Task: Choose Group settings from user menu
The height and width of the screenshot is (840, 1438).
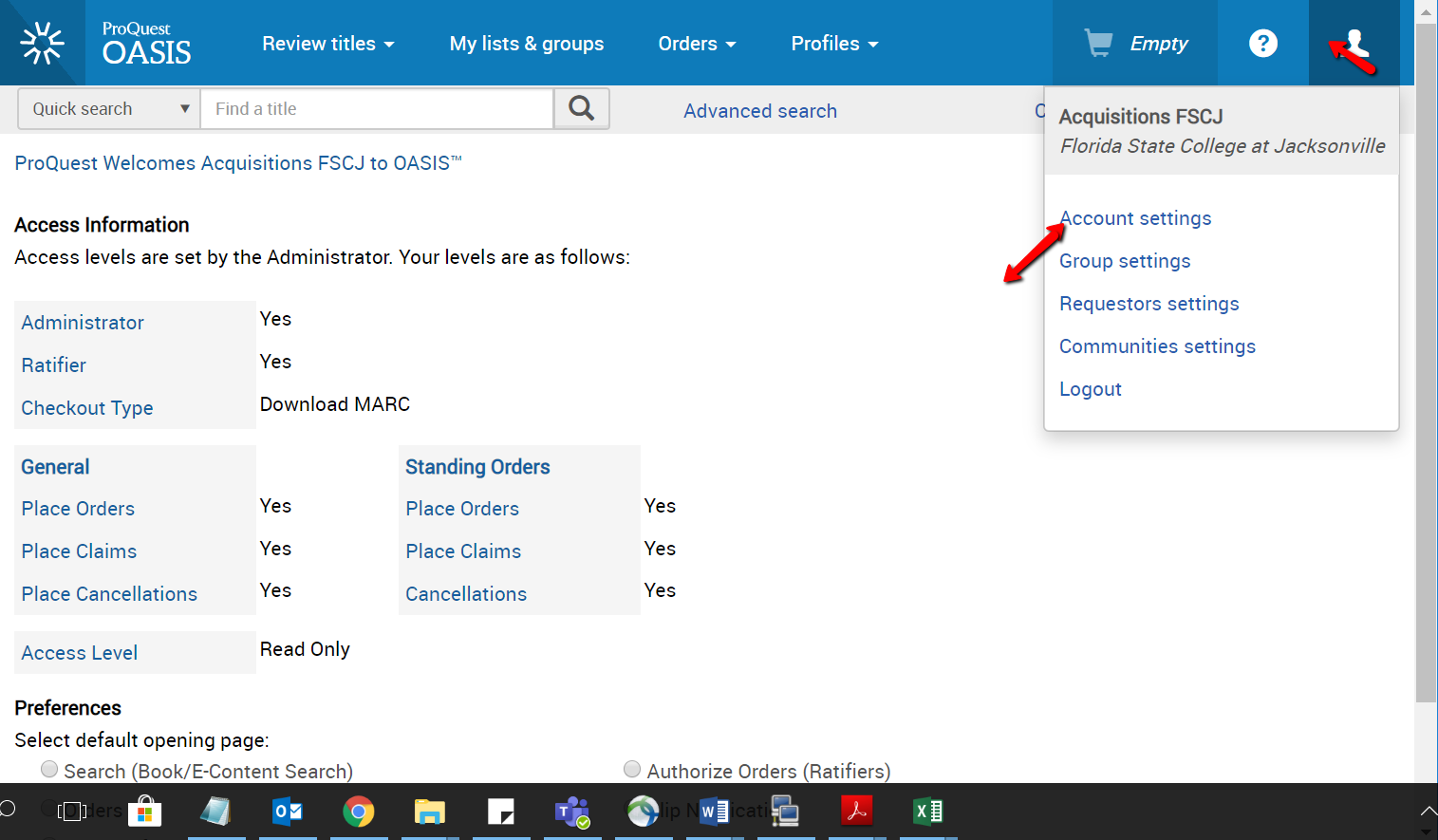Action: tap(1125, 261)
